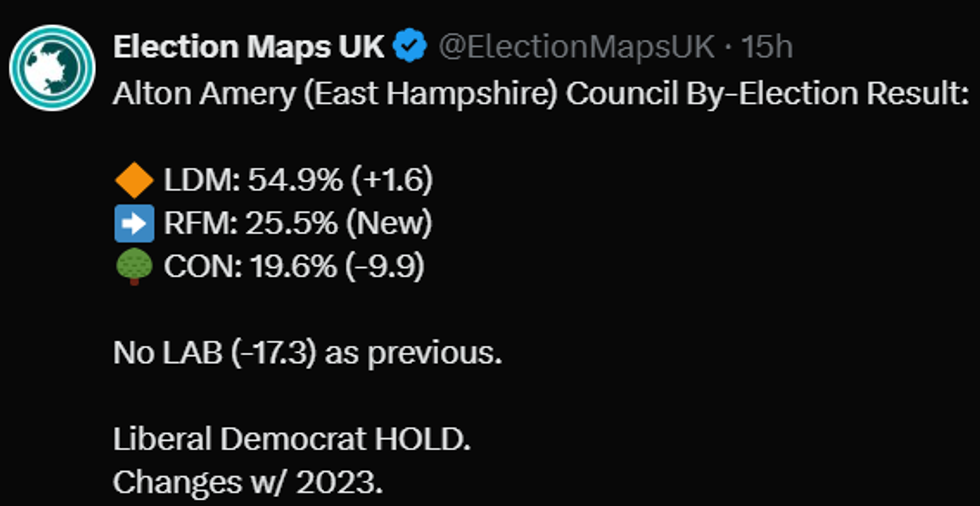This screenshot has width=980, height=506.
Task: Click the orange diamond emoji beside LDM
Action: (133, 181)
